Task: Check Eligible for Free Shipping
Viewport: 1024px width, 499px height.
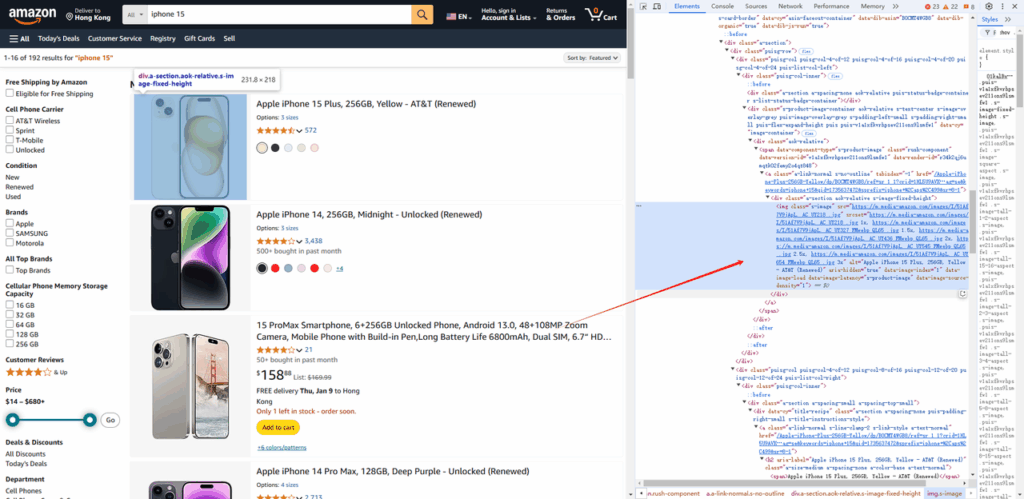Action: [10, 94]
